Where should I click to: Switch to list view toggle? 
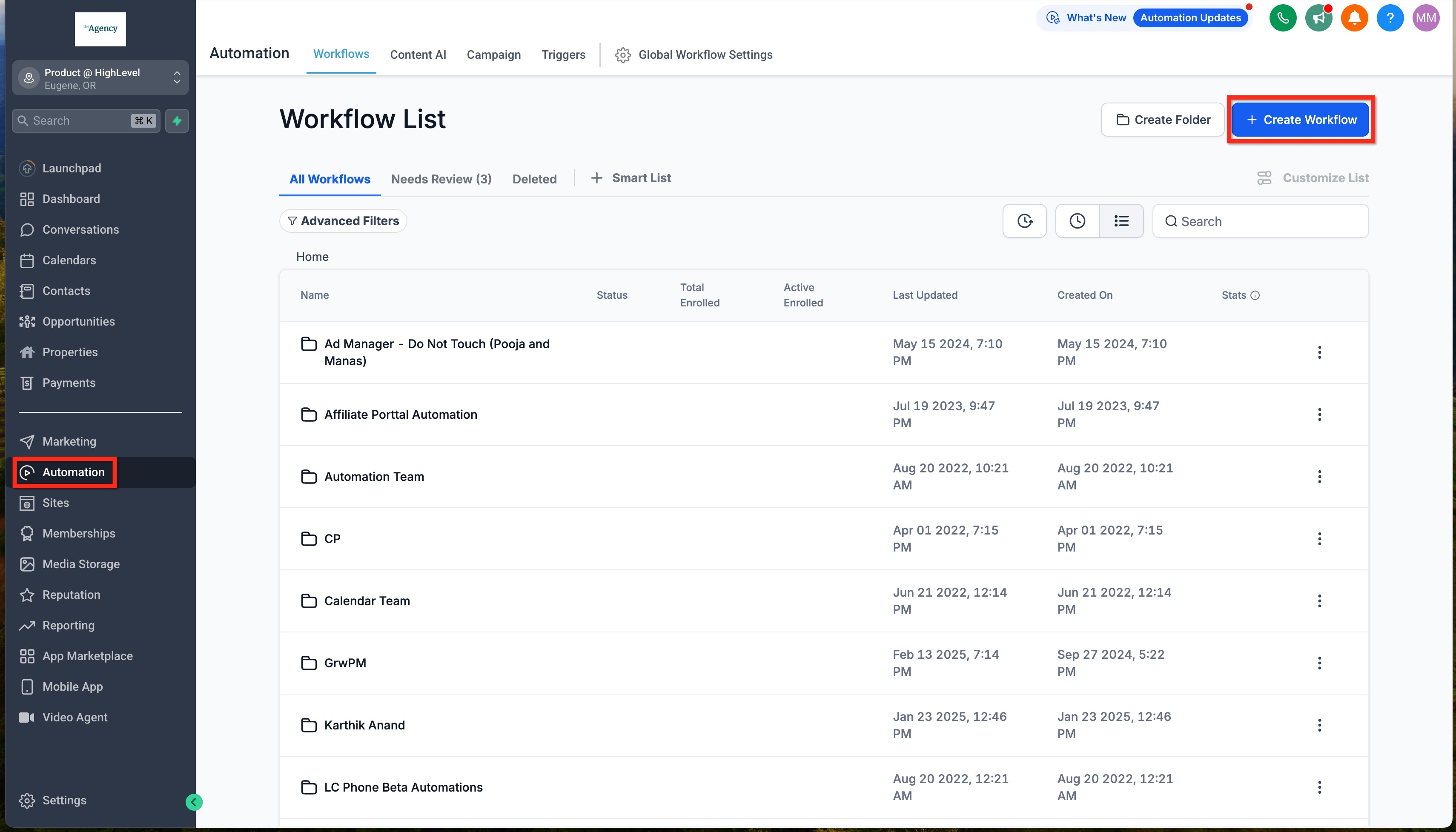pyautogui.click(x=1121, y=221)
